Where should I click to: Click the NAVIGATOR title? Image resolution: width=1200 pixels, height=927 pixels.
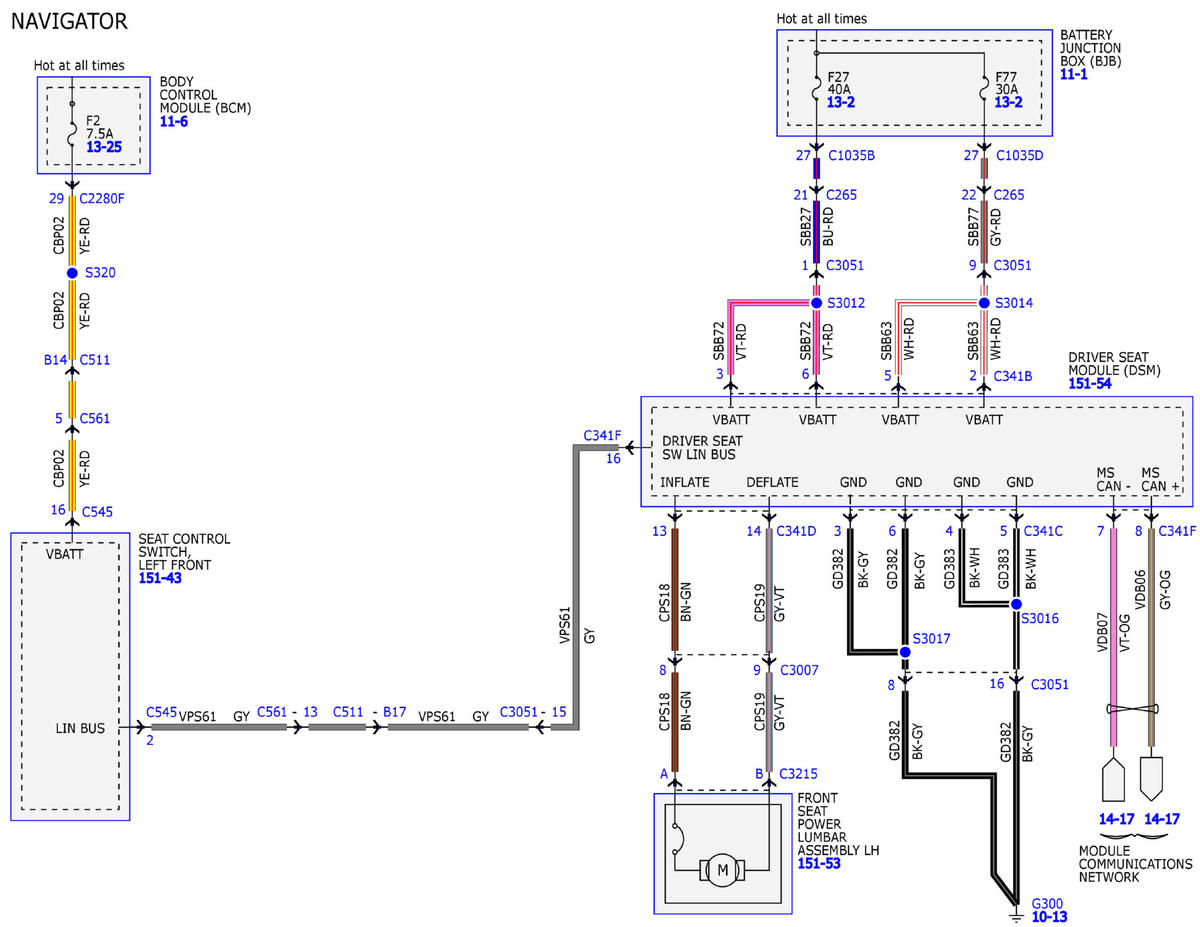point(69,20)
